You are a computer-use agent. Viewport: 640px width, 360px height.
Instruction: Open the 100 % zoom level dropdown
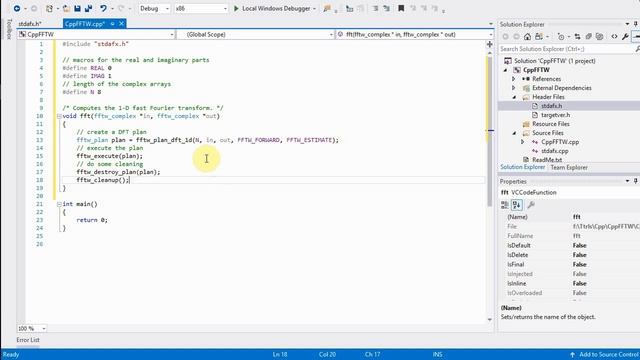pos(31,328)
